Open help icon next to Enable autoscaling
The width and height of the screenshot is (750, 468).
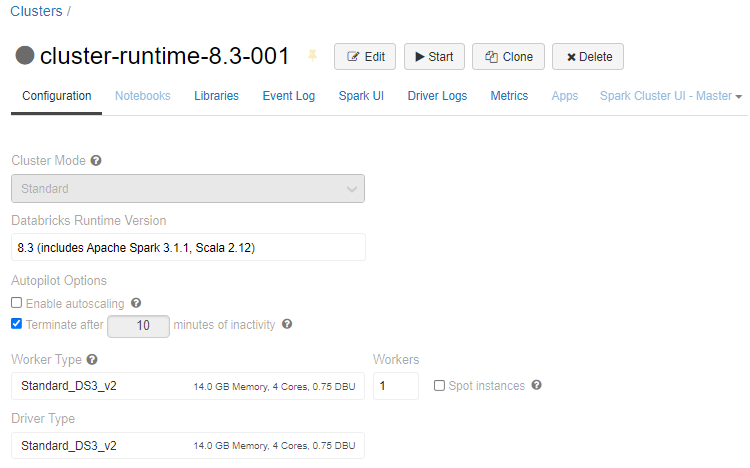pyautogui.click(x=136, y=303)
